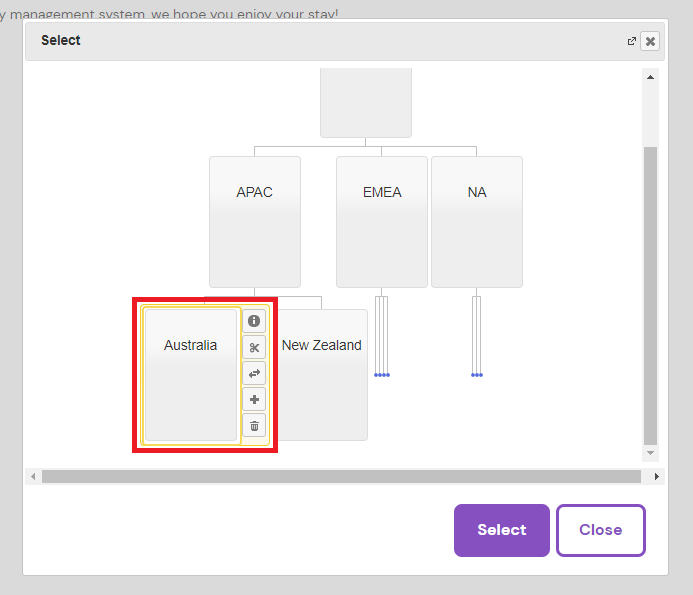Screen dimensions: 693x595
Task: Click the trash icon to delete Australia
Action: tap(254, 426)
